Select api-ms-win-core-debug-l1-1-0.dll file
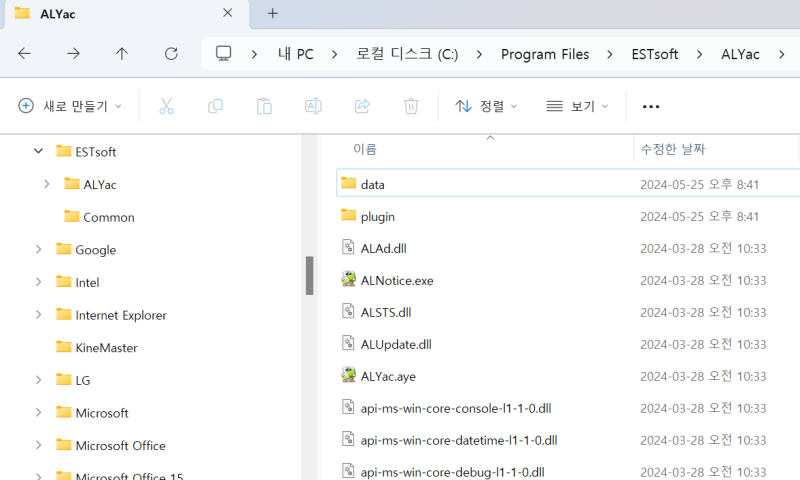This screenshot has width=800, height=480. [453, 472]
